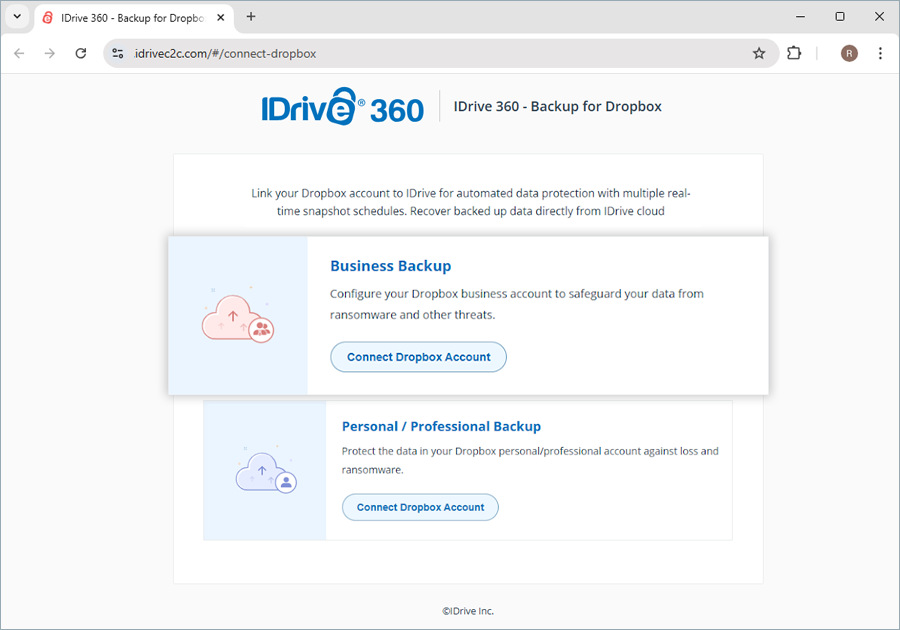Open the browser Extensions puzzle icon
The height and width of the screenshot is (630, 900).
[x=794, y=53]
